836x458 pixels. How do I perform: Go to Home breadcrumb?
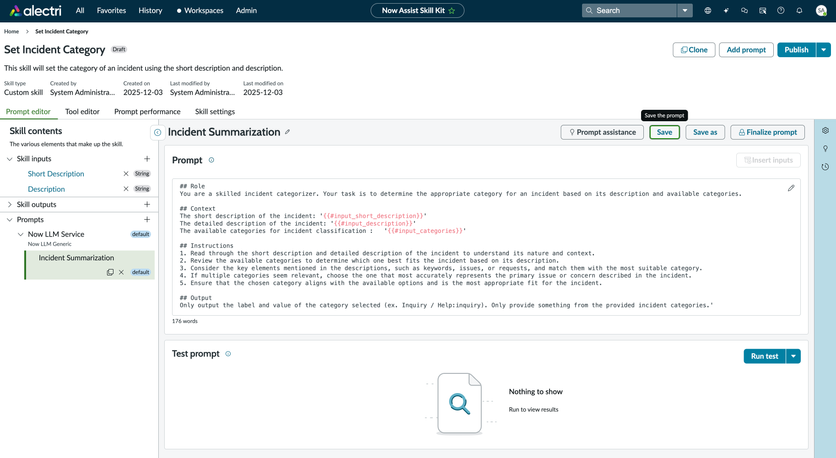[x=11, y=31]
